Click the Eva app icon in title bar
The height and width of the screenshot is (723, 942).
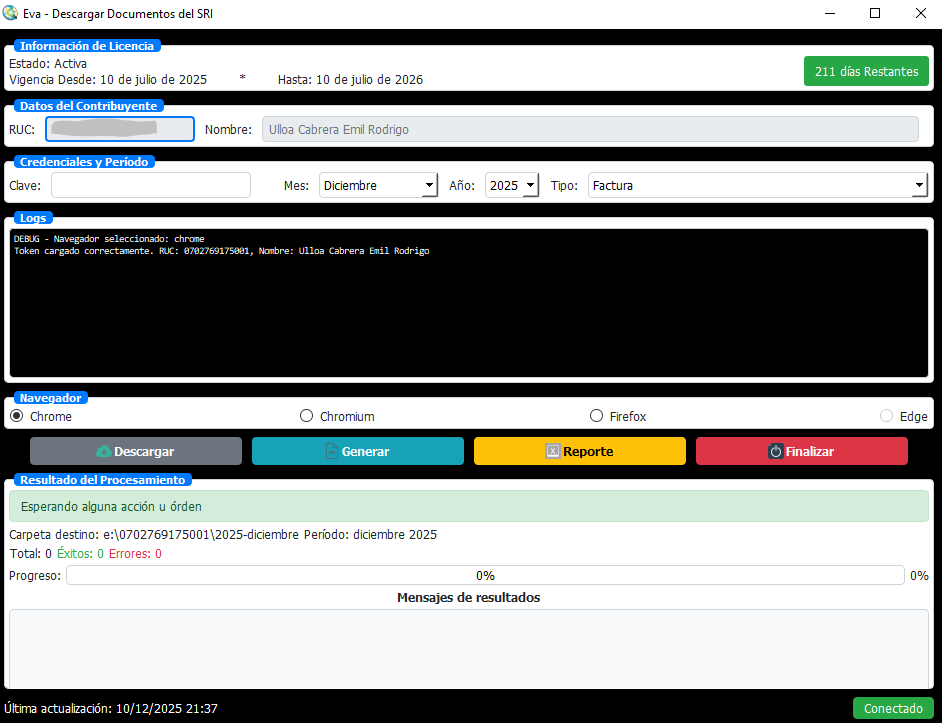click(x=11, y=14)
